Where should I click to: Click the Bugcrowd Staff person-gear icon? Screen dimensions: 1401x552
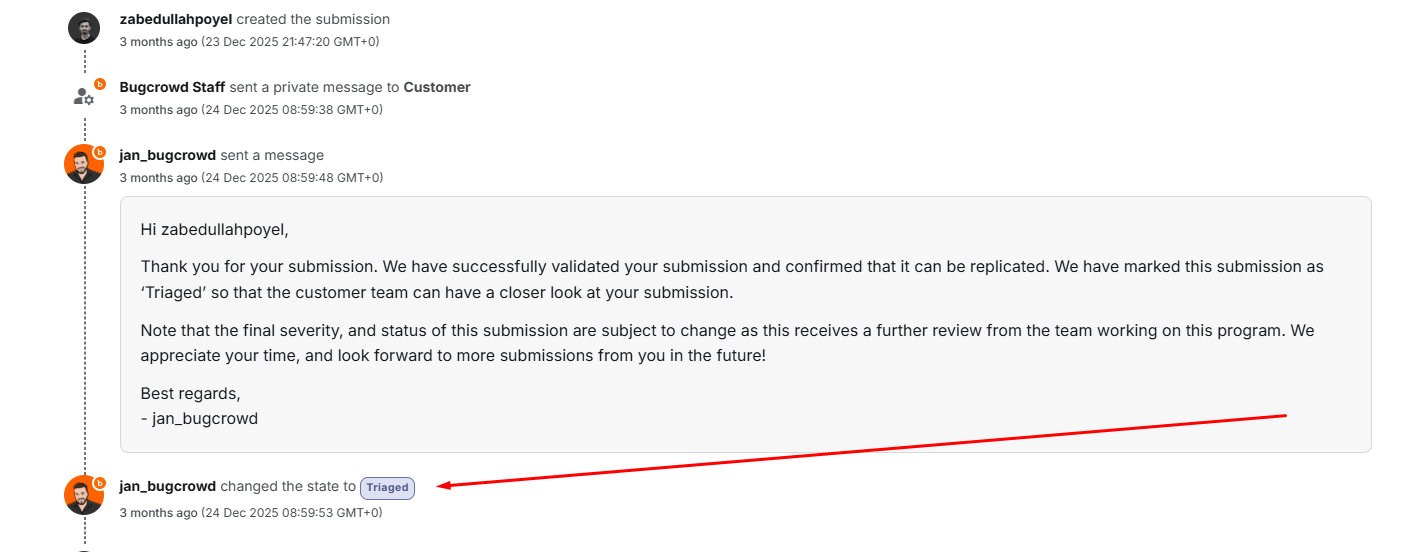(x=83, y=97)
